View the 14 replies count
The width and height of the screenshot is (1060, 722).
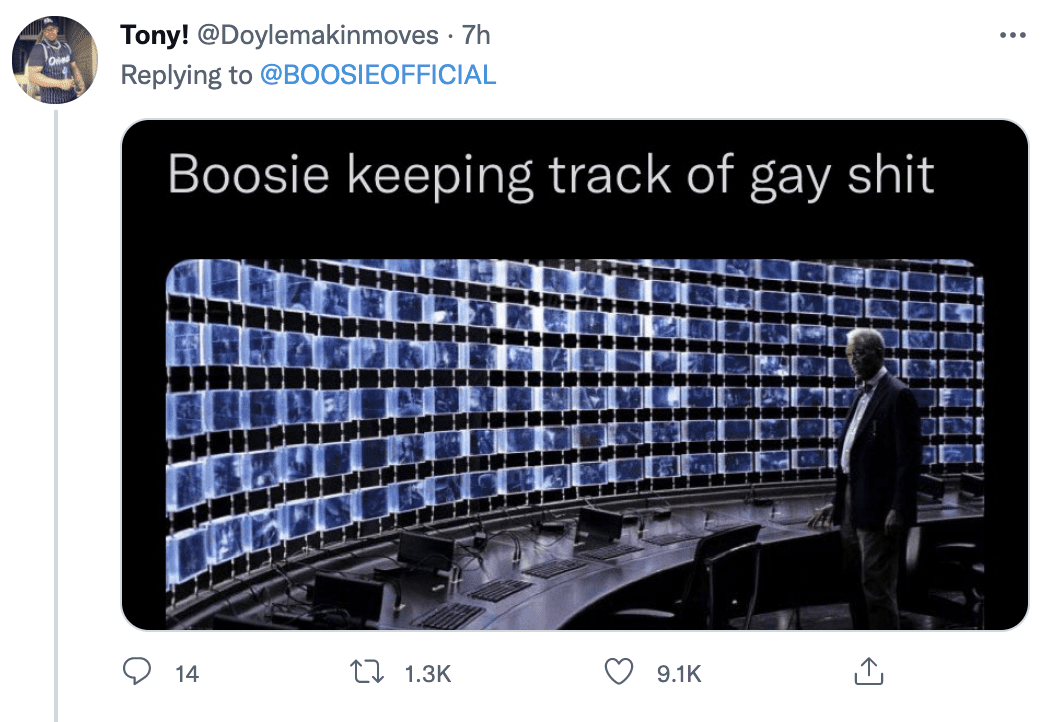tap(187, 674)
